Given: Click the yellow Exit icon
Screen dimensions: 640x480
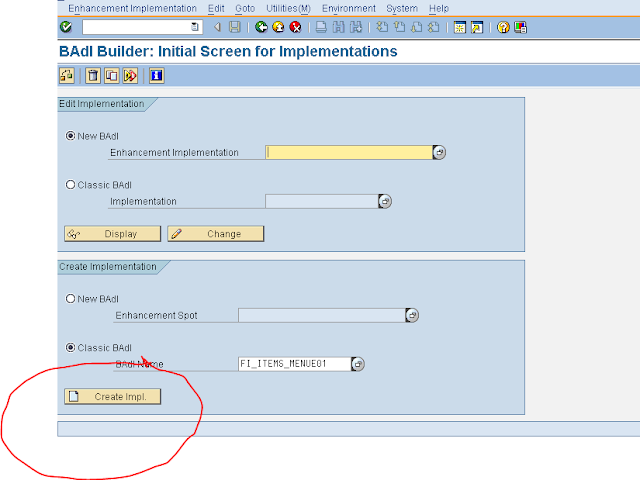Looking at the screenshot, I should pos(278,27).
